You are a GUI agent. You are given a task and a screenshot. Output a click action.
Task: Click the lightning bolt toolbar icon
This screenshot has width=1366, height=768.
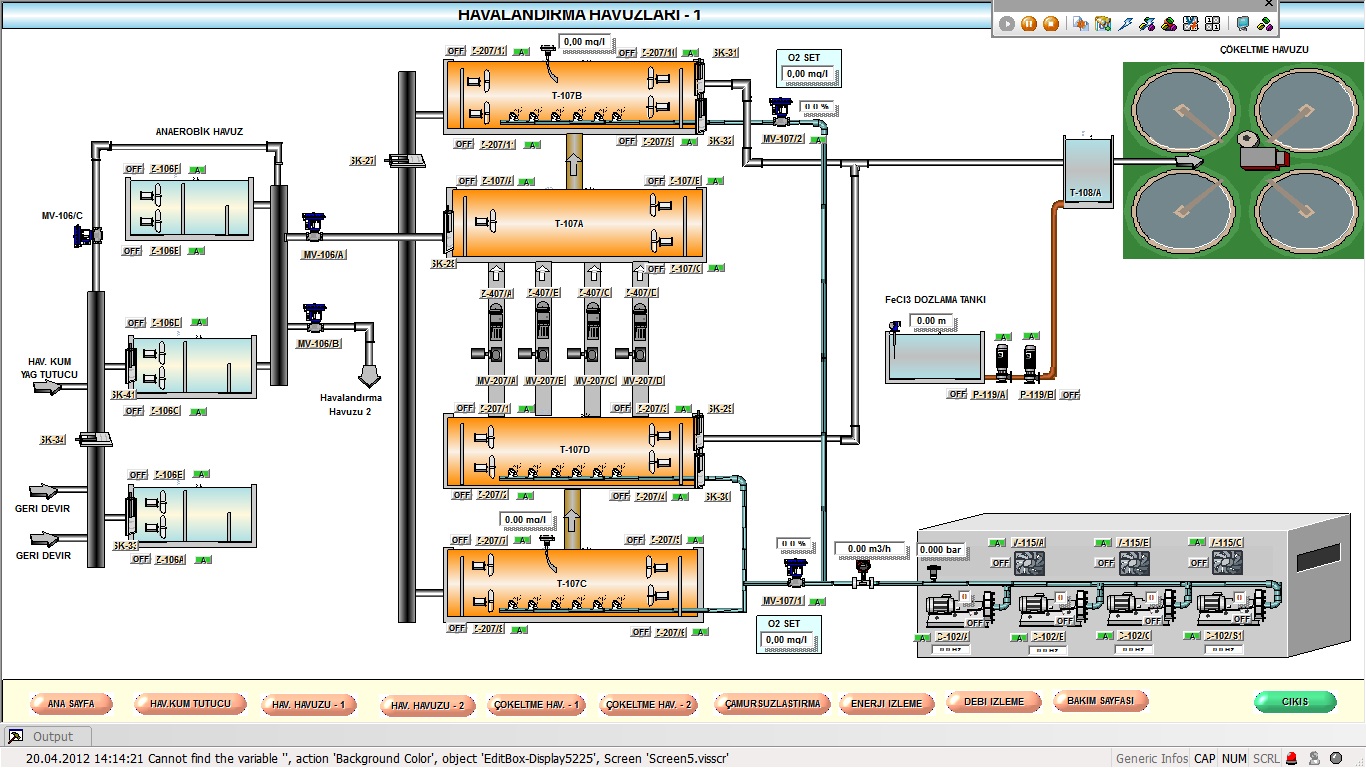[x=1125, y=24]
